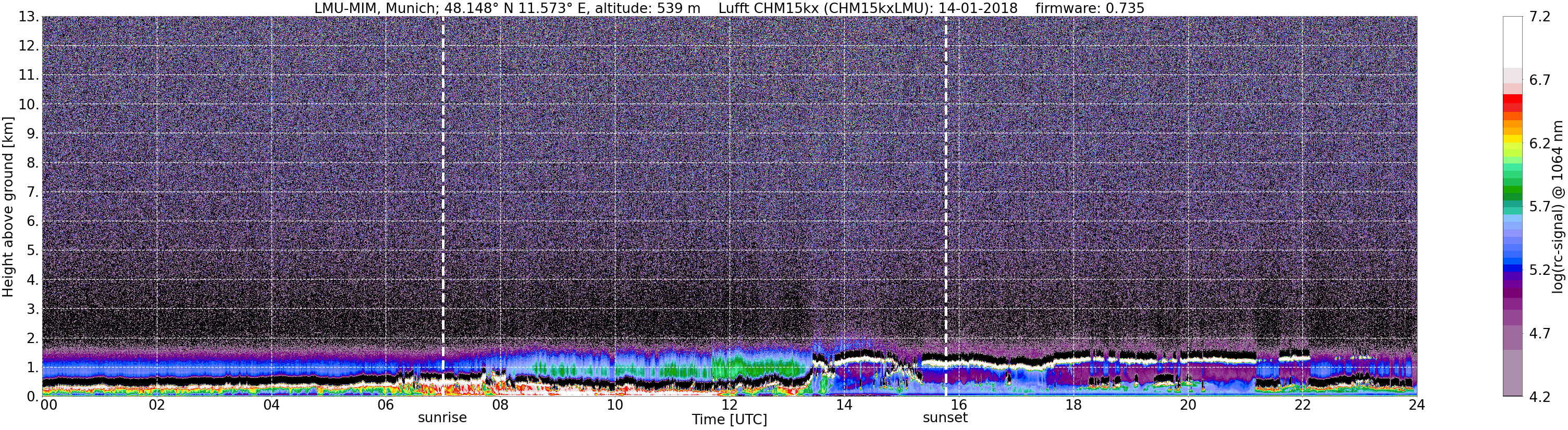This screenshot has height=430, width=1568.
Task: Click the x-axis tick label '18'
Action: pos(1073,404)
